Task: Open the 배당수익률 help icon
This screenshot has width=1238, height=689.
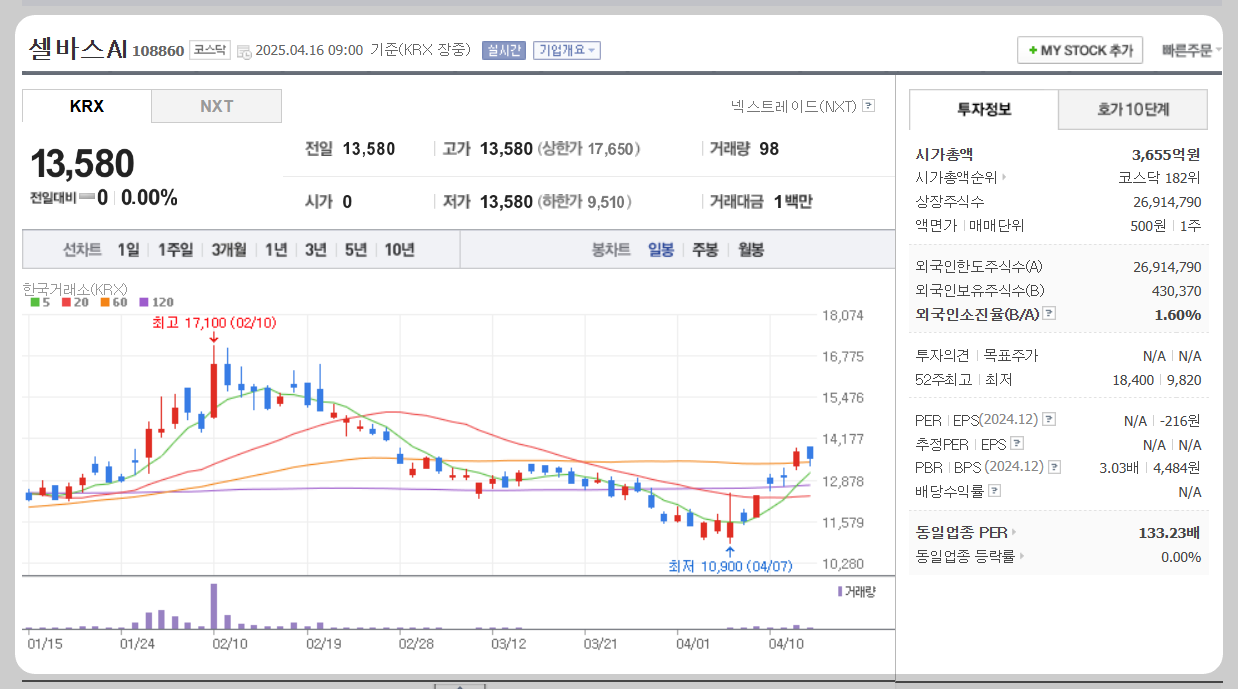Action: [995, 491]
